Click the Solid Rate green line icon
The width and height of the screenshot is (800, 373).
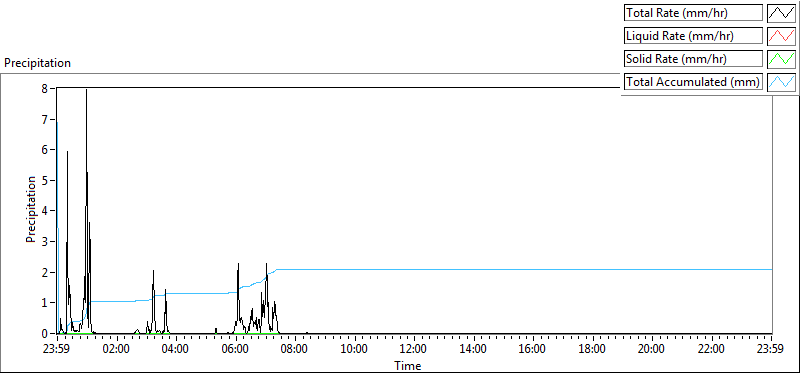(782, 59)
